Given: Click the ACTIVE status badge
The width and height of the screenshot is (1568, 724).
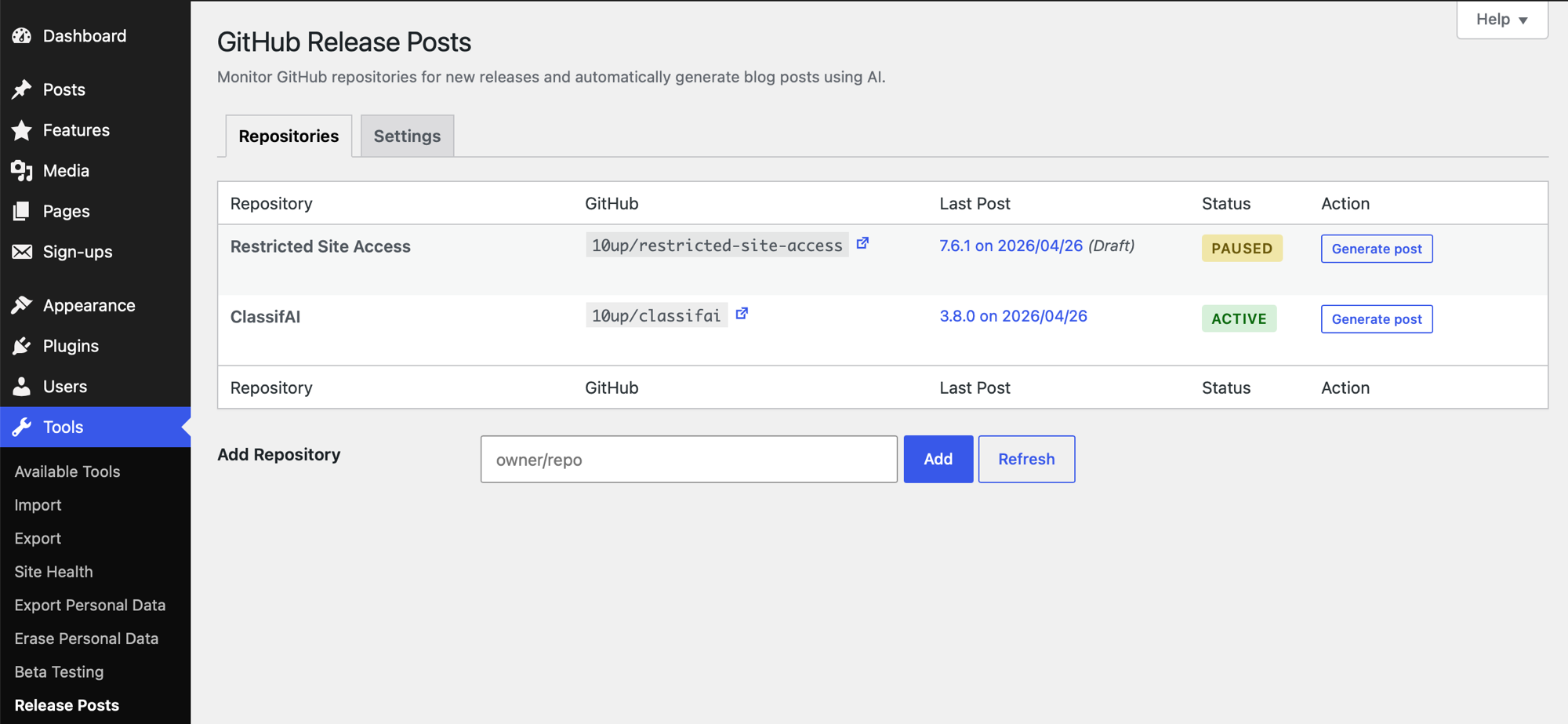Looking at the screenshot, I should [x=1240, y=318].
